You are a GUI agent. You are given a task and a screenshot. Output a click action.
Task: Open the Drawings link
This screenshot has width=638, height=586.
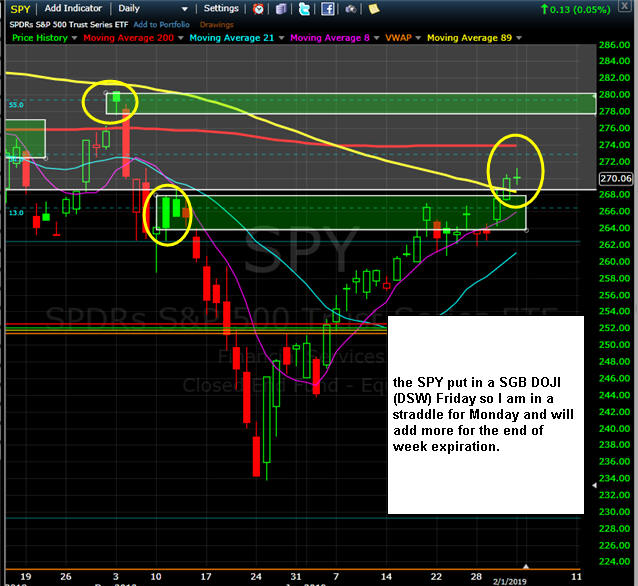point(216,24)
